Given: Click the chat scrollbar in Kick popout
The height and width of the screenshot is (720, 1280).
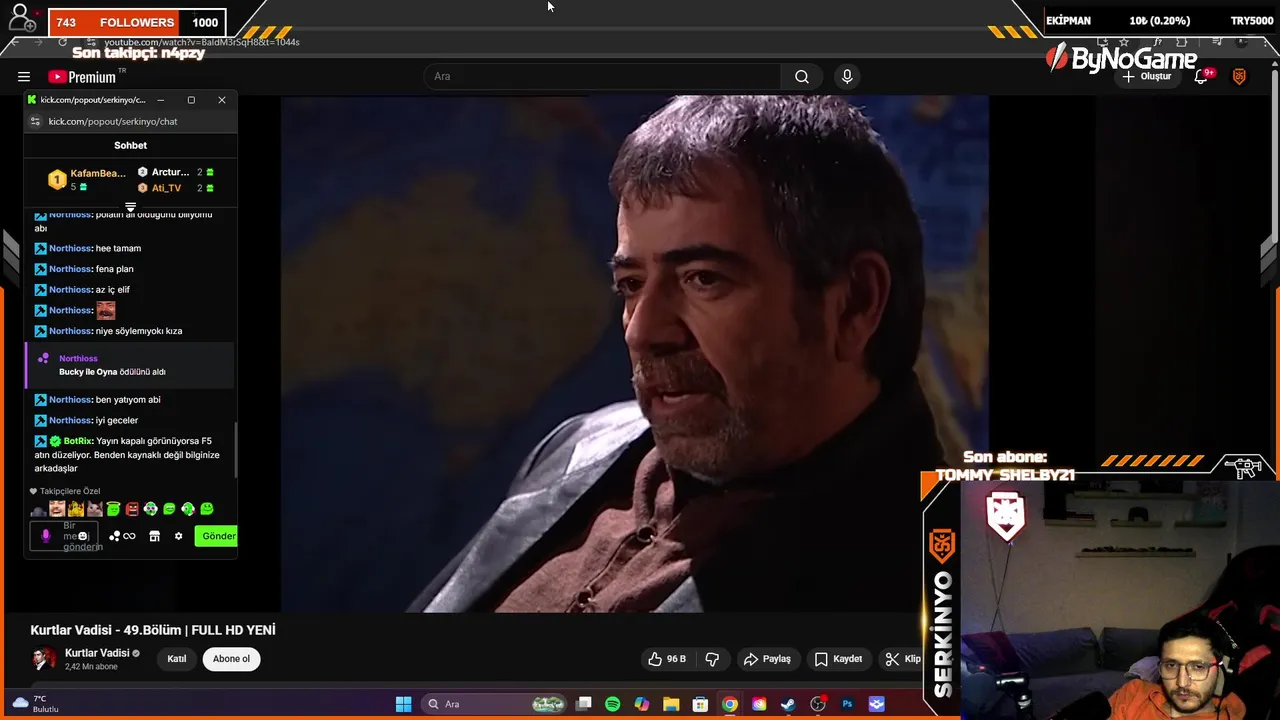Looking at the screenshot, I should [236, 450].
